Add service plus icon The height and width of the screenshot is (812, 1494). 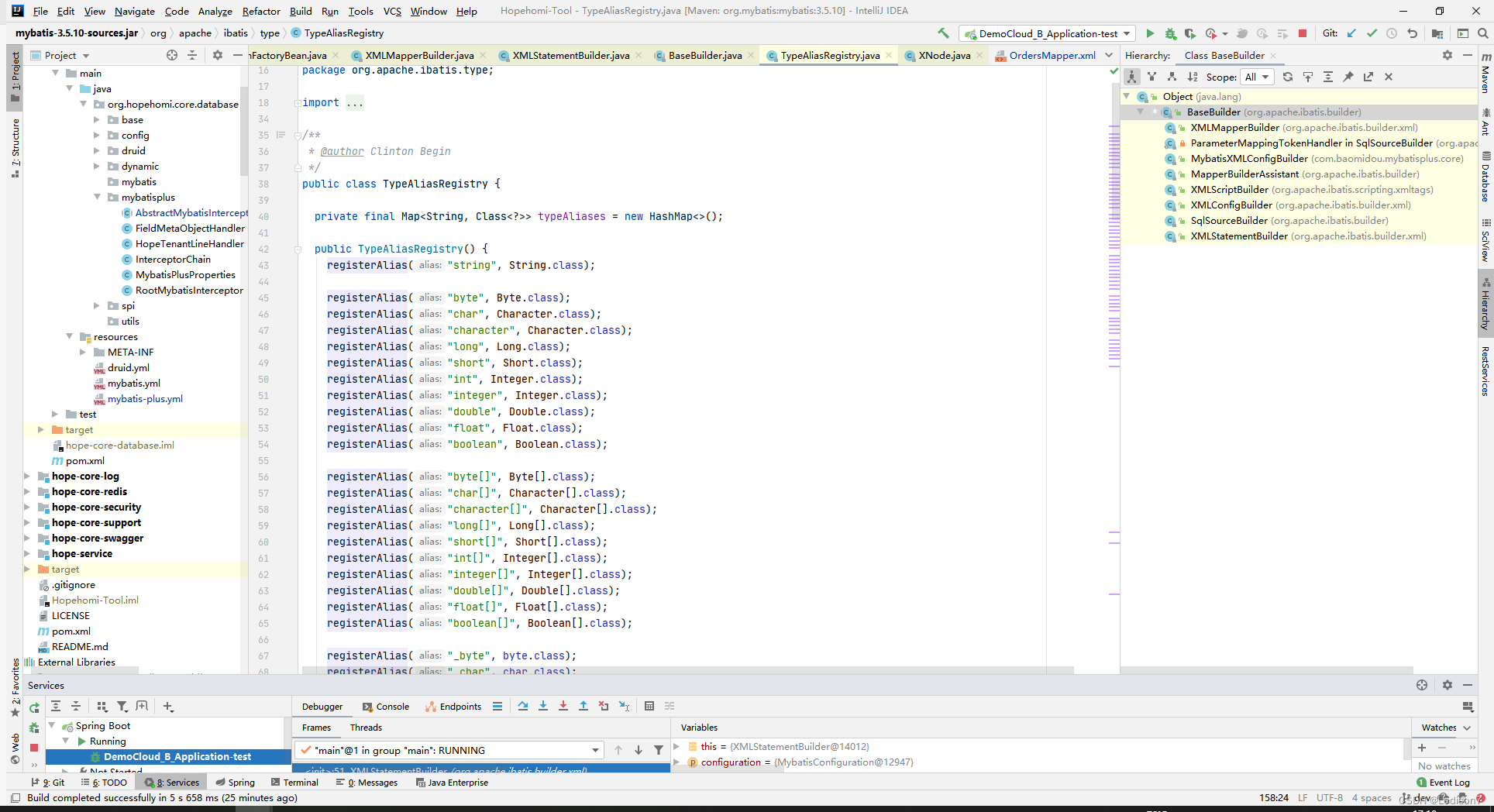point(168,706)
